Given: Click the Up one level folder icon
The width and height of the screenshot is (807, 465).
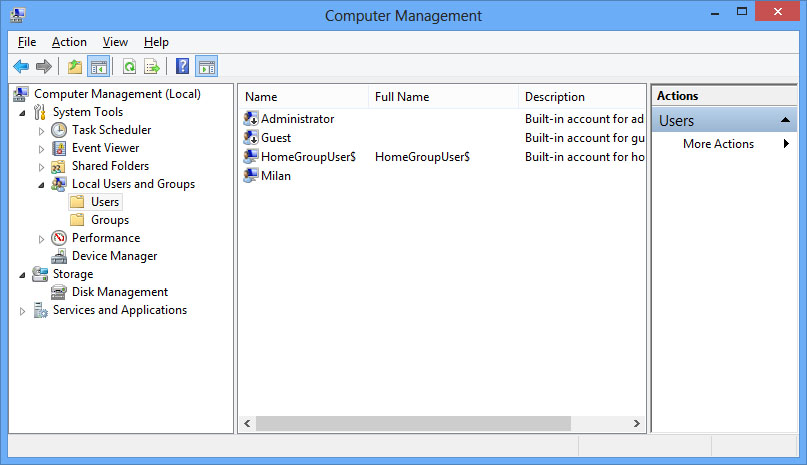Looking at the screenshot, I should [75, 66].
